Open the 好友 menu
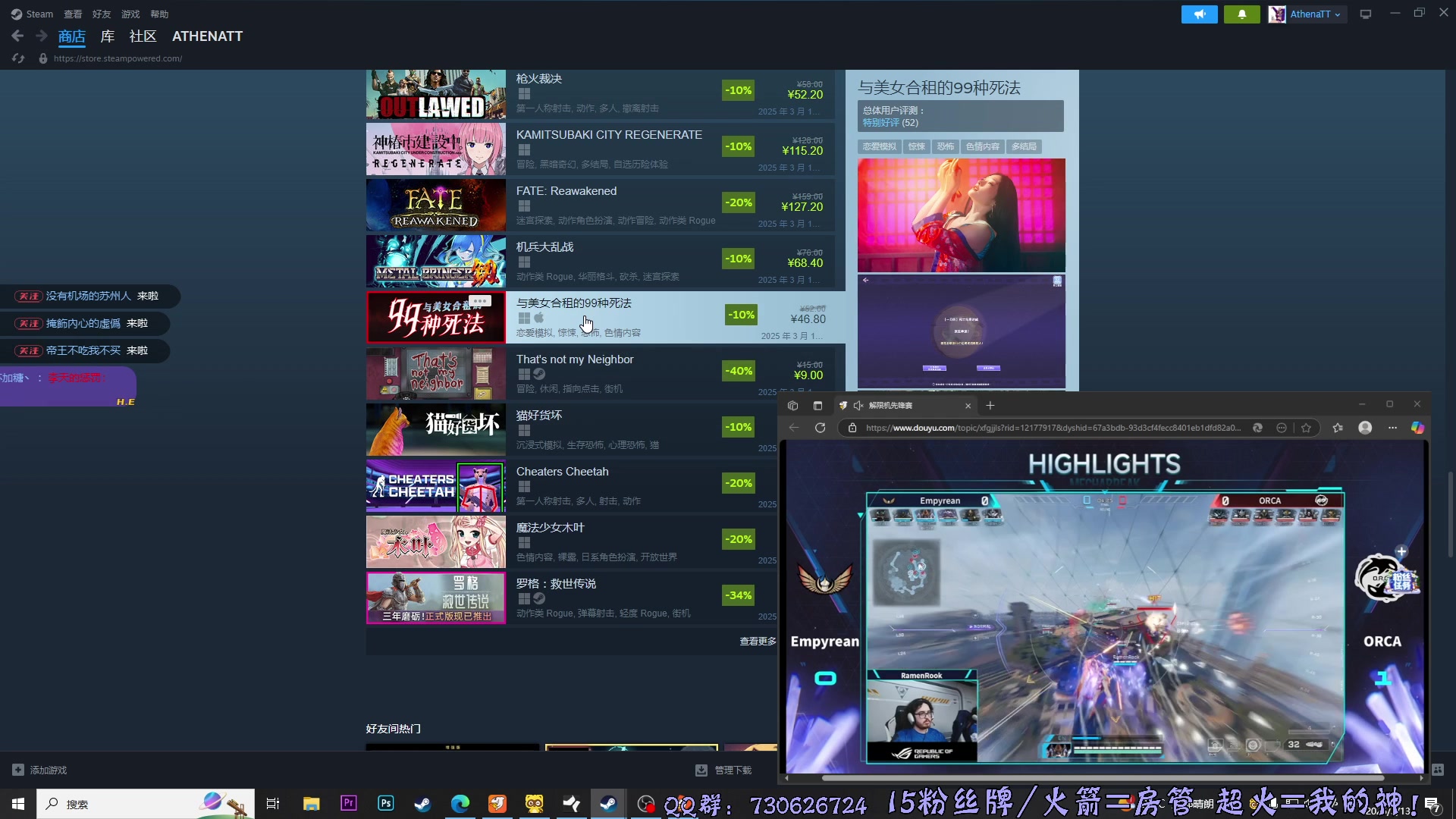The image size is (1456, 819). 102,14
